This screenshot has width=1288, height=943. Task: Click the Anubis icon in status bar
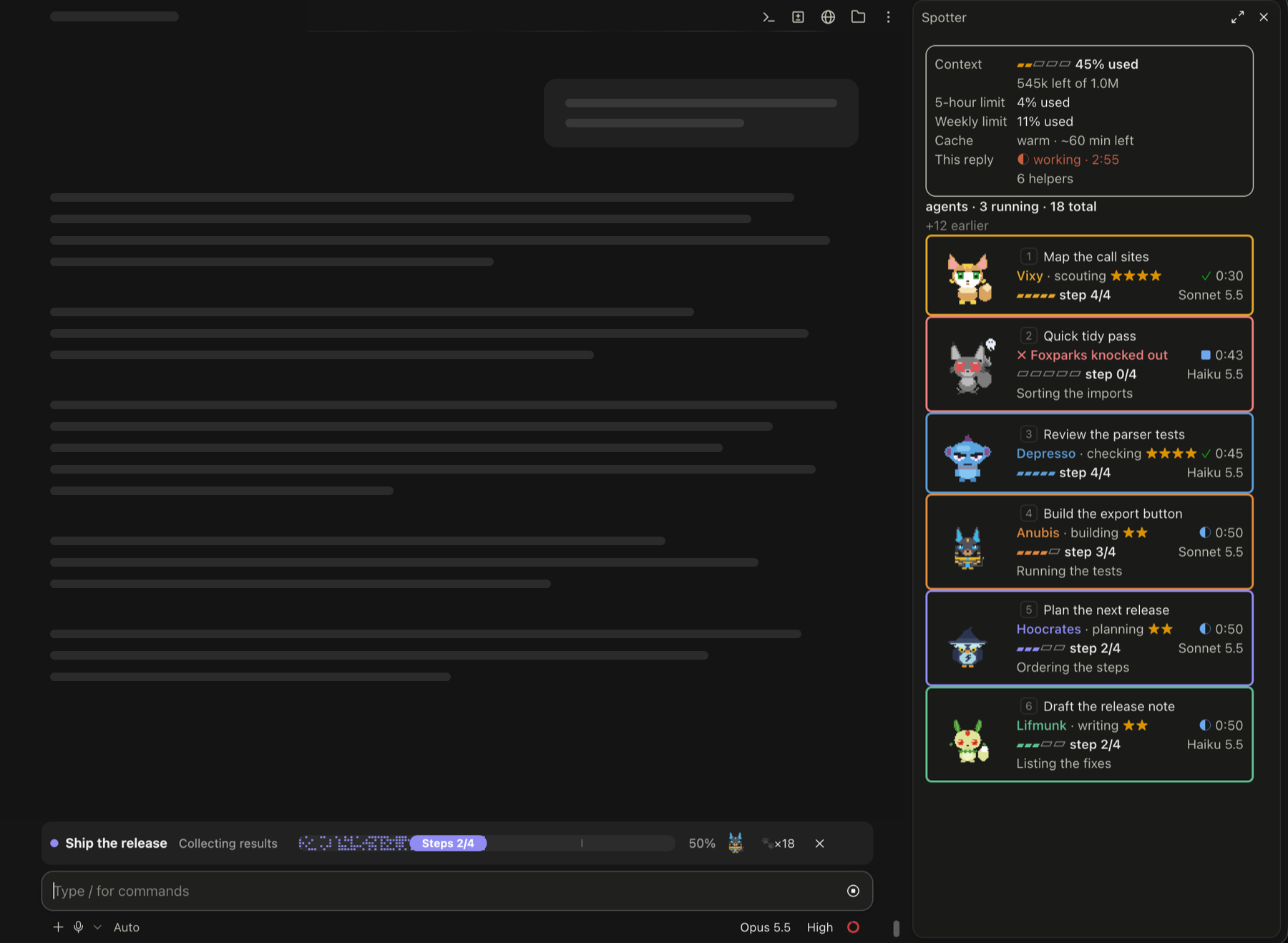coord(736,843)
